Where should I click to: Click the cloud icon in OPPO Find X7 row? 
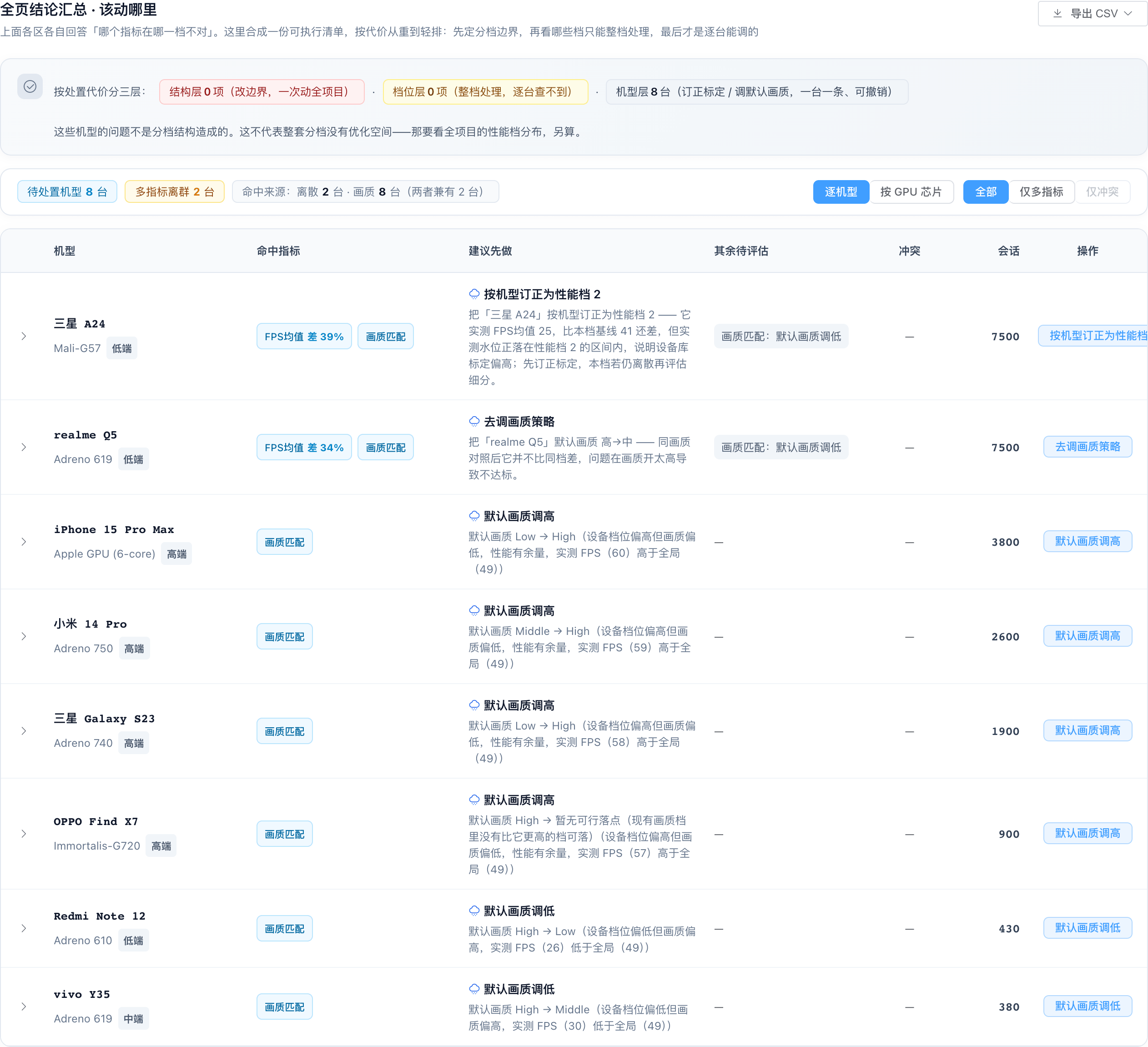[474, 799]
